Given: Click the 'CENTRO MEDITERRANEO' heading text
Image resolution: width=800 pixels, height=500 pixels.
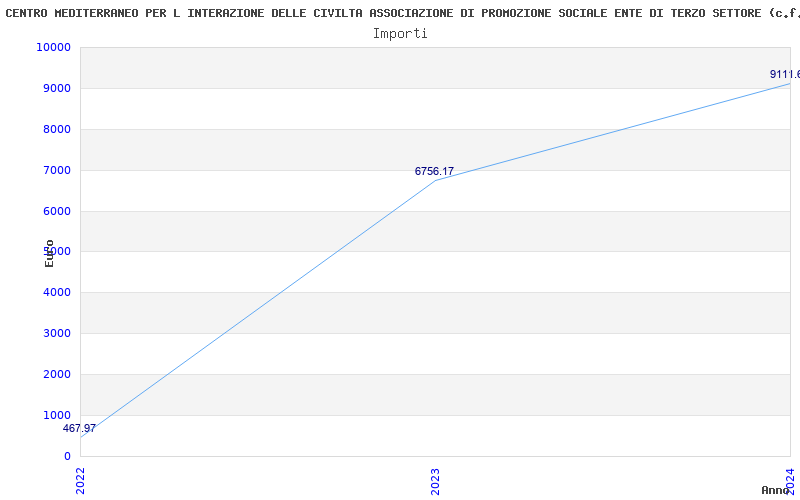Looking at the screenshot, I should [72, 13].
